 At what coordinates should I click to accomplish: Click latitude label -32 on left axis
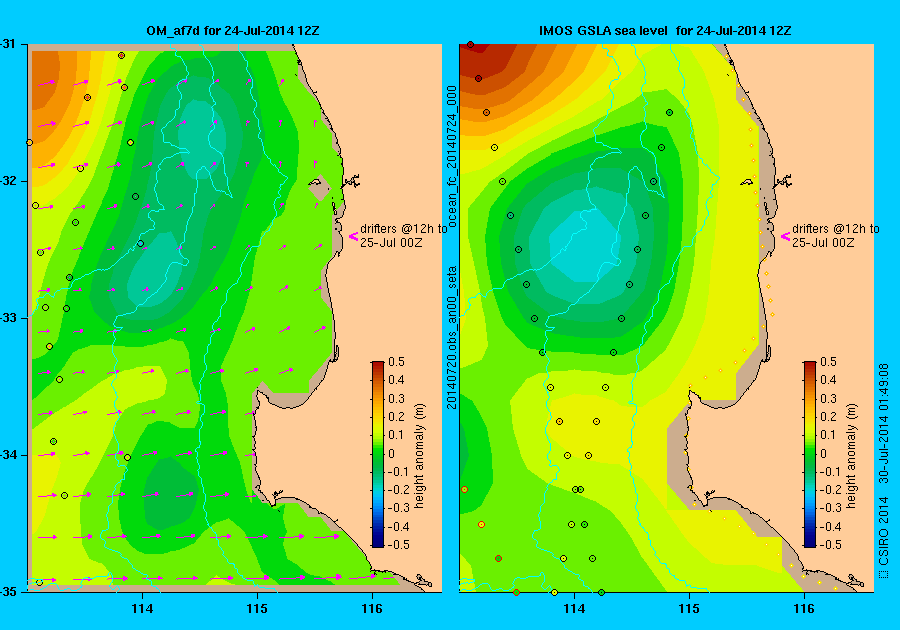coord(8,181)
